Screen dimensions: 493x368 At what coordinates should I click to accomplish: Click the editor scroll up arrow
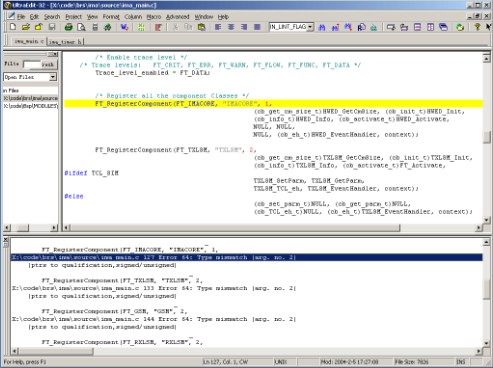pos(487,58)
